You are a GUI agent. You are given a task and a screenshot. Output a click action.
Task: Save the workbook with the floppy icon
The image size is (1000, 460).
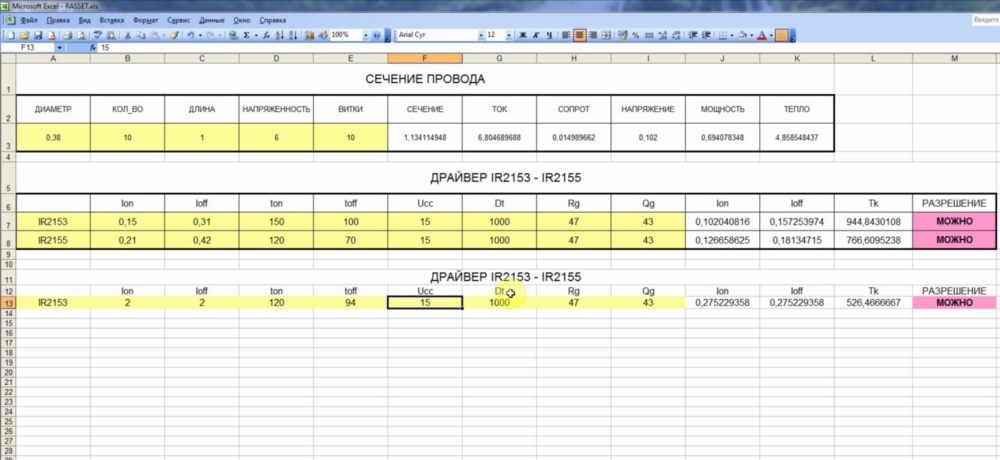pyautogui.click(x=38, y=35)
